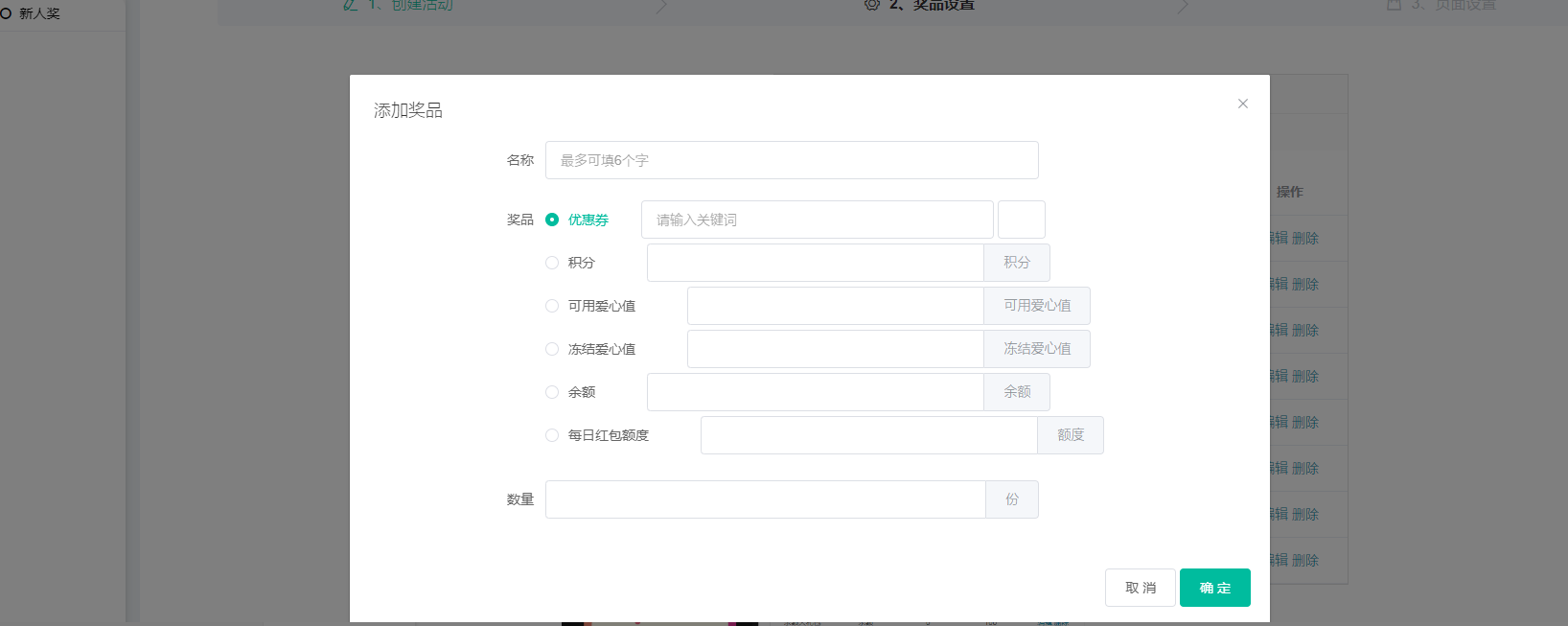Click the small box beside coupon search

point(1021,220)
